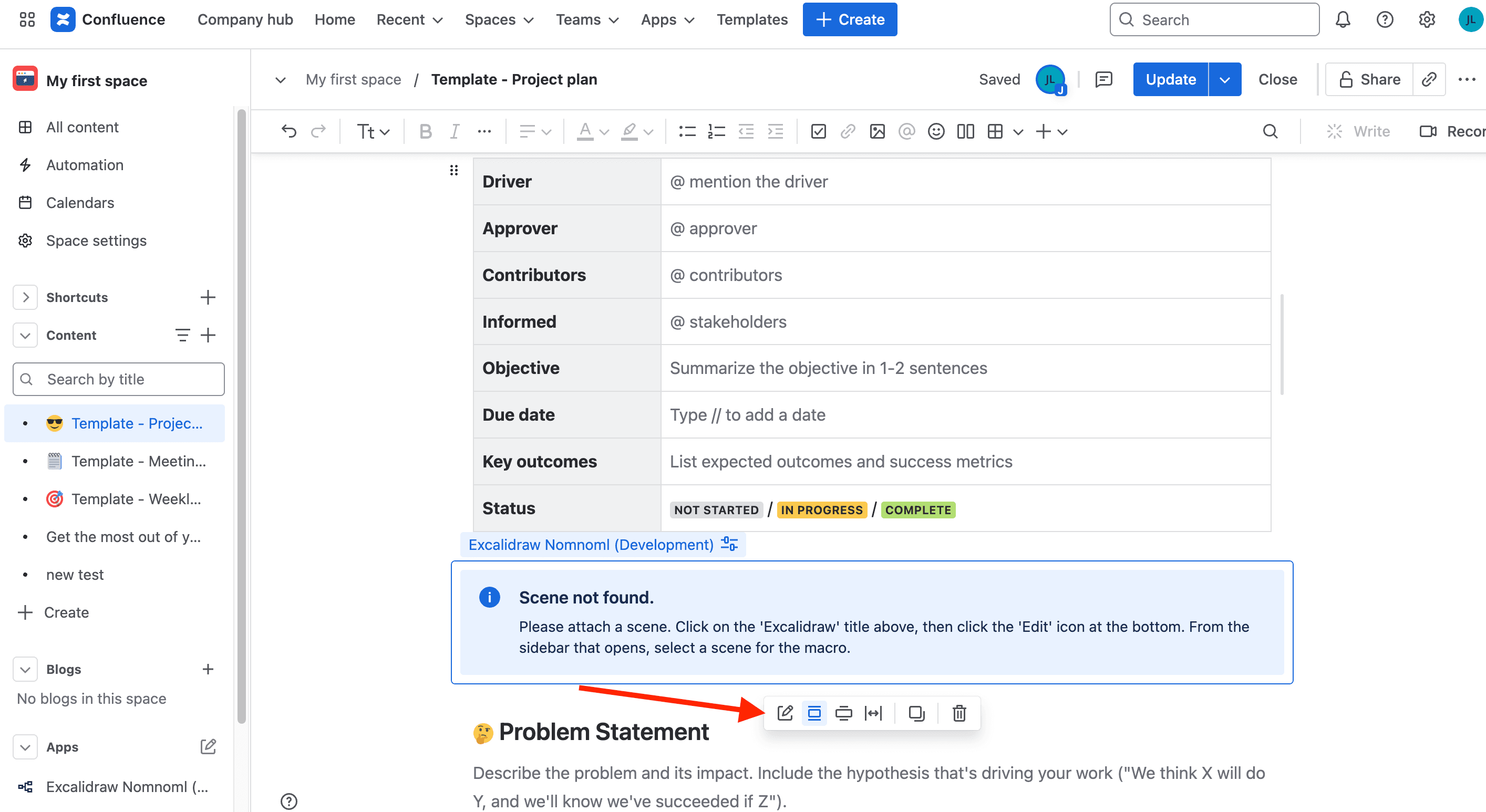This screenshot has height=812, width=1486.
Task: Close the editor
Action: 1277,80
